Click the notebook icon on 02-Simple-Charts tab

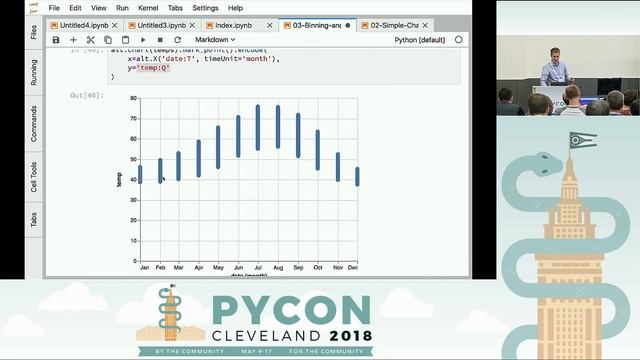(x=364, y=25)
